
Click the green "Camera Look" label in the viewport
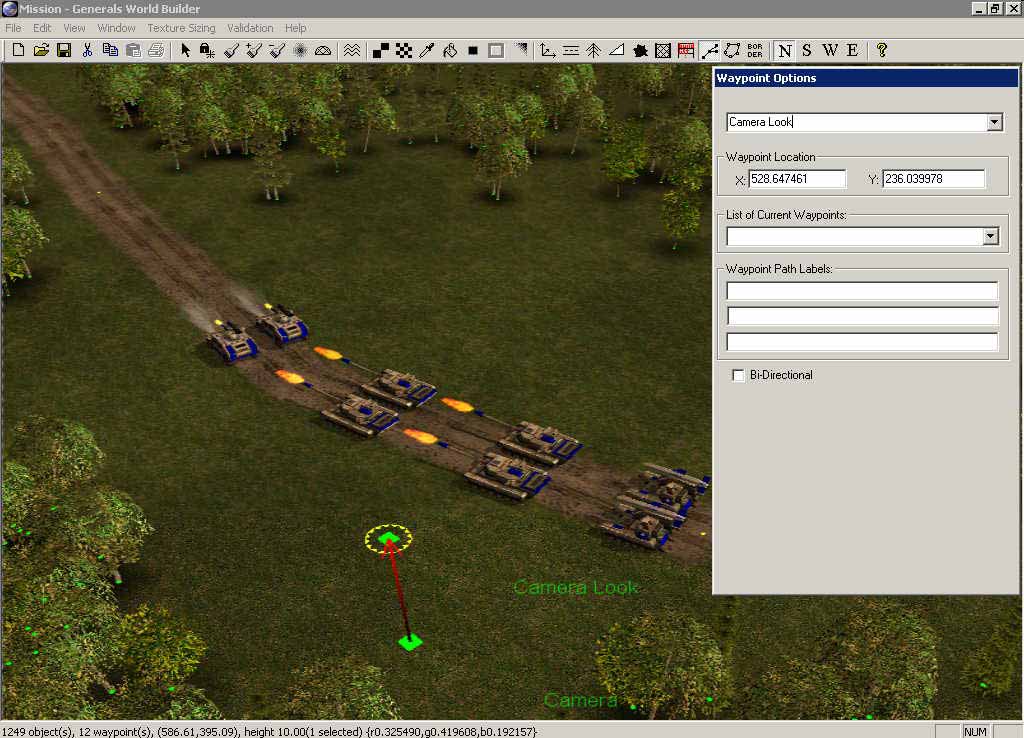click(x=575, y=588)
